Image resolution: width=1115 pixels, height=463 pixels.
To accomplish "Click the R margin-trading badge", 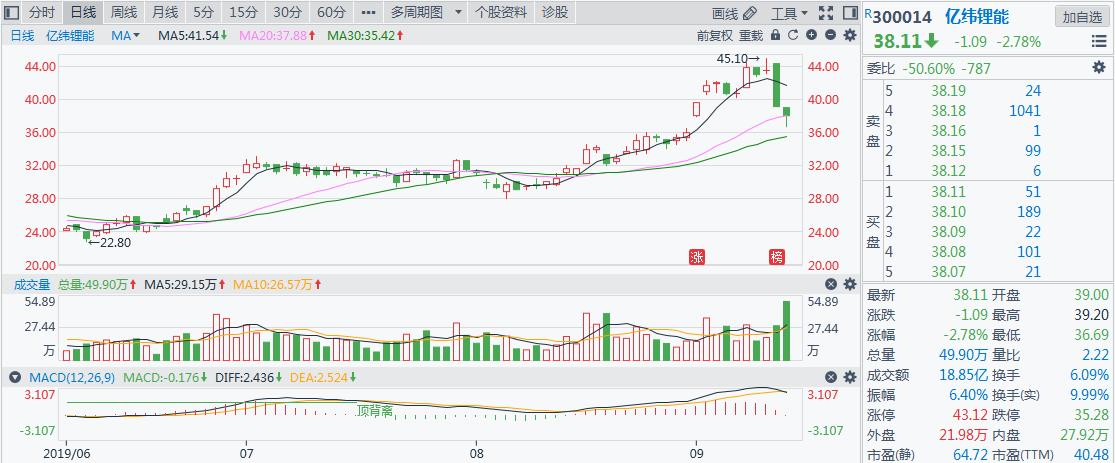I will coord(868,11).
